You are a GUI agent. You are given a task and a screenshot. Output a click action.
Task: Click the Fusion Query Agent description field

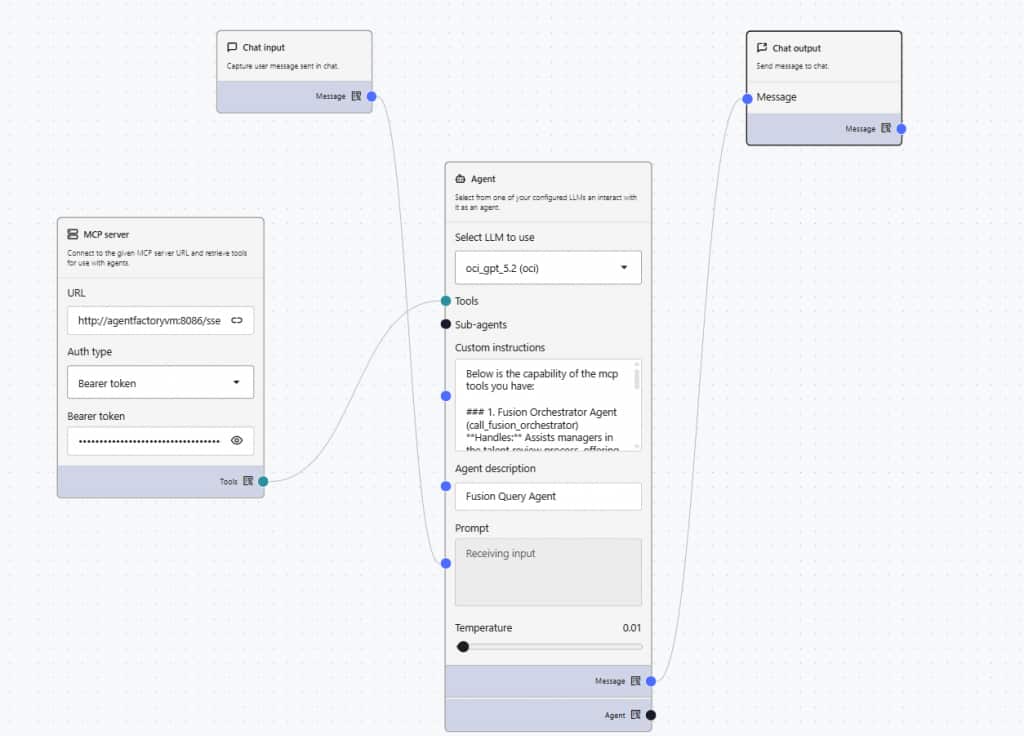tap(548, 496)
